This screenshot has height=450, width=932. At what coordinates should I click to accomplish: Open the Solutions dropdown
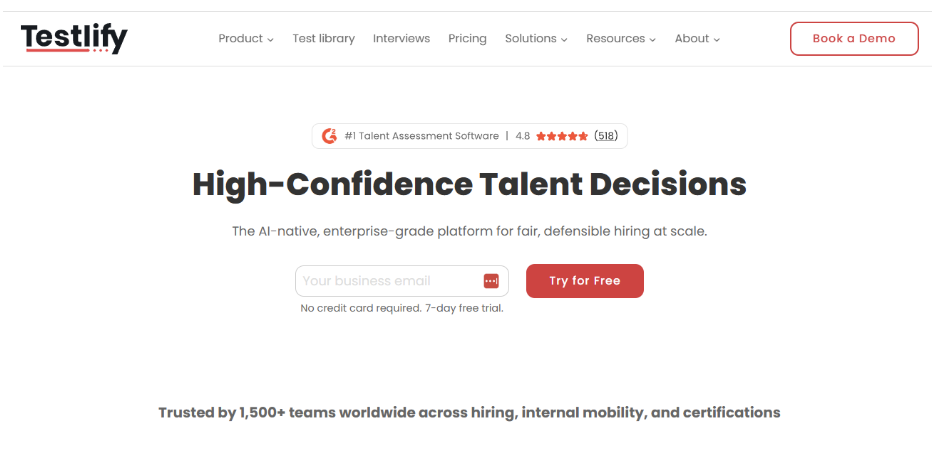pyautogui.click(x=536, y=39)
